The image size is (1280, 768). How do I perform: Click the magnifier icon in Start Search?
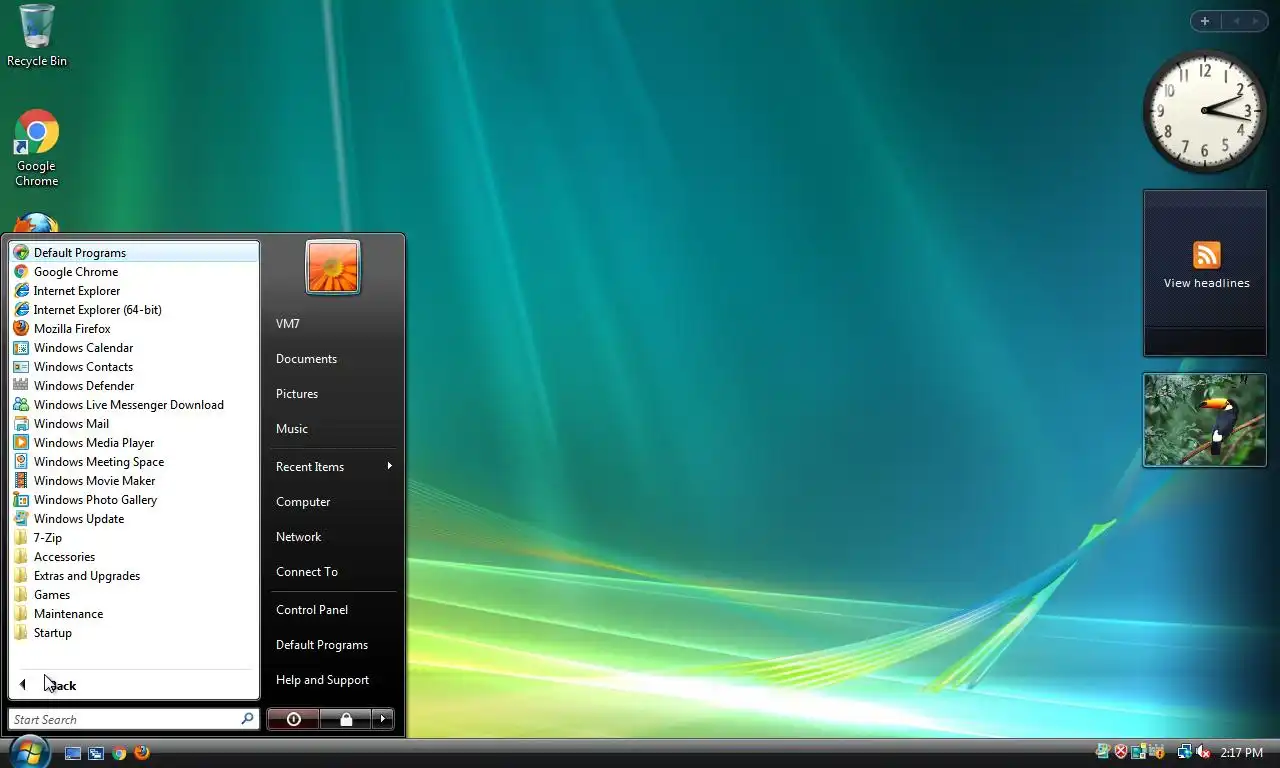click(x=247, y=719)
